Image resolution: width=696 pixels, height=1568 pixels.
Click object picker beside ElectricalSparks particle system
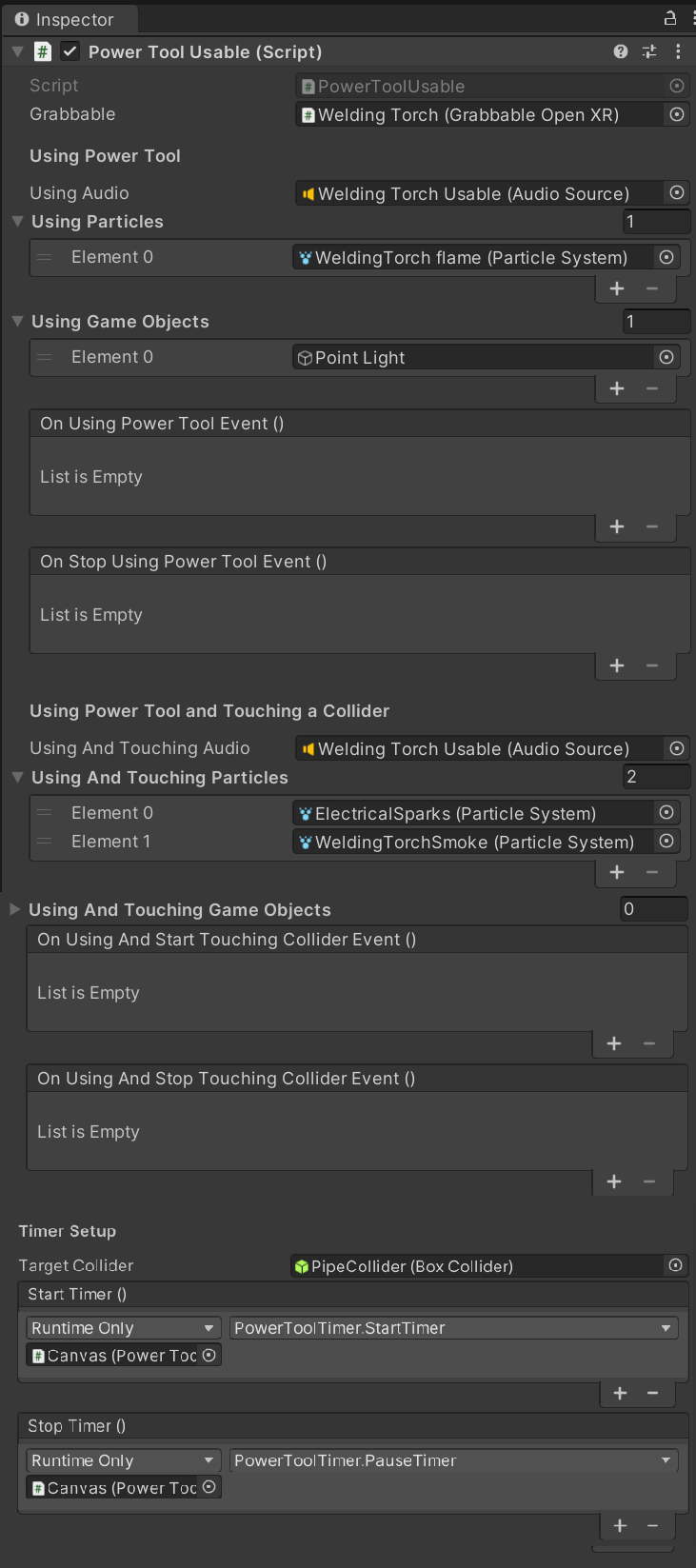pyautogui.click(x=666, y=813)
